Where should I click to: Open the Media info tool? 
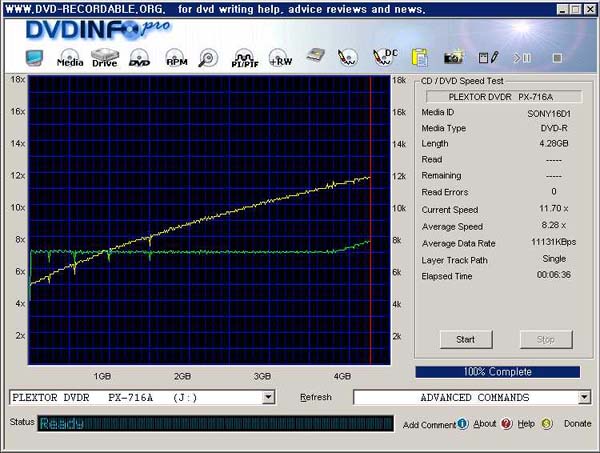pyautogui.click(x=70, y=59)
